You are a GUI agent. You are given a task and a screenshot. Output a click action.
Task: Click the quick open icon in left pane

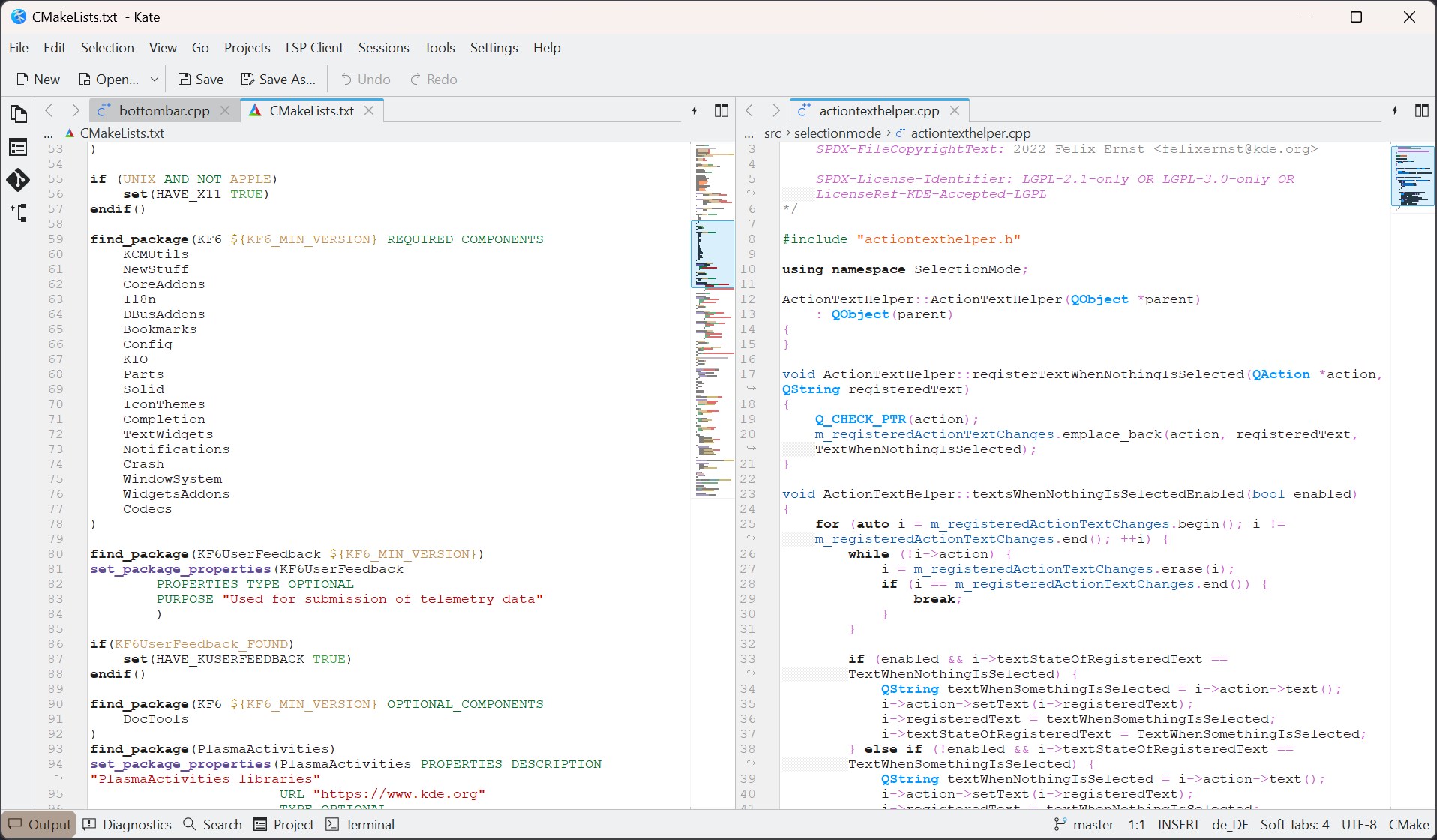[x=694, y=111]
